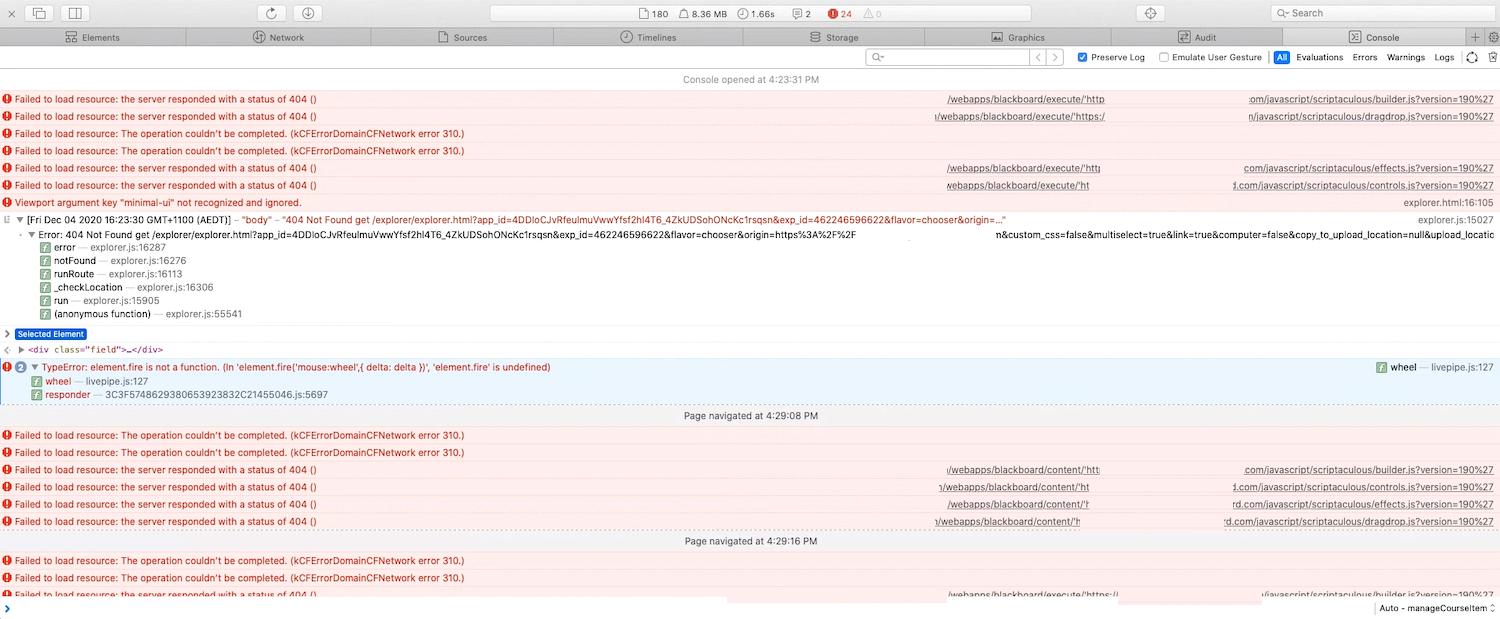The image size is (1500, 619).
Task: Open inspector Settings gear tab
Action: click(1493, 37)
